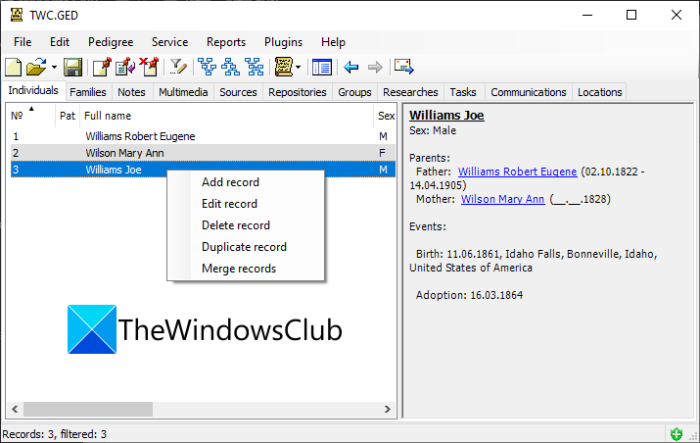Image resolution: width=700 pixels, height=443 pixels.
Task: Click the horizontal scrollbar left arrow
Action: (15, 409)
